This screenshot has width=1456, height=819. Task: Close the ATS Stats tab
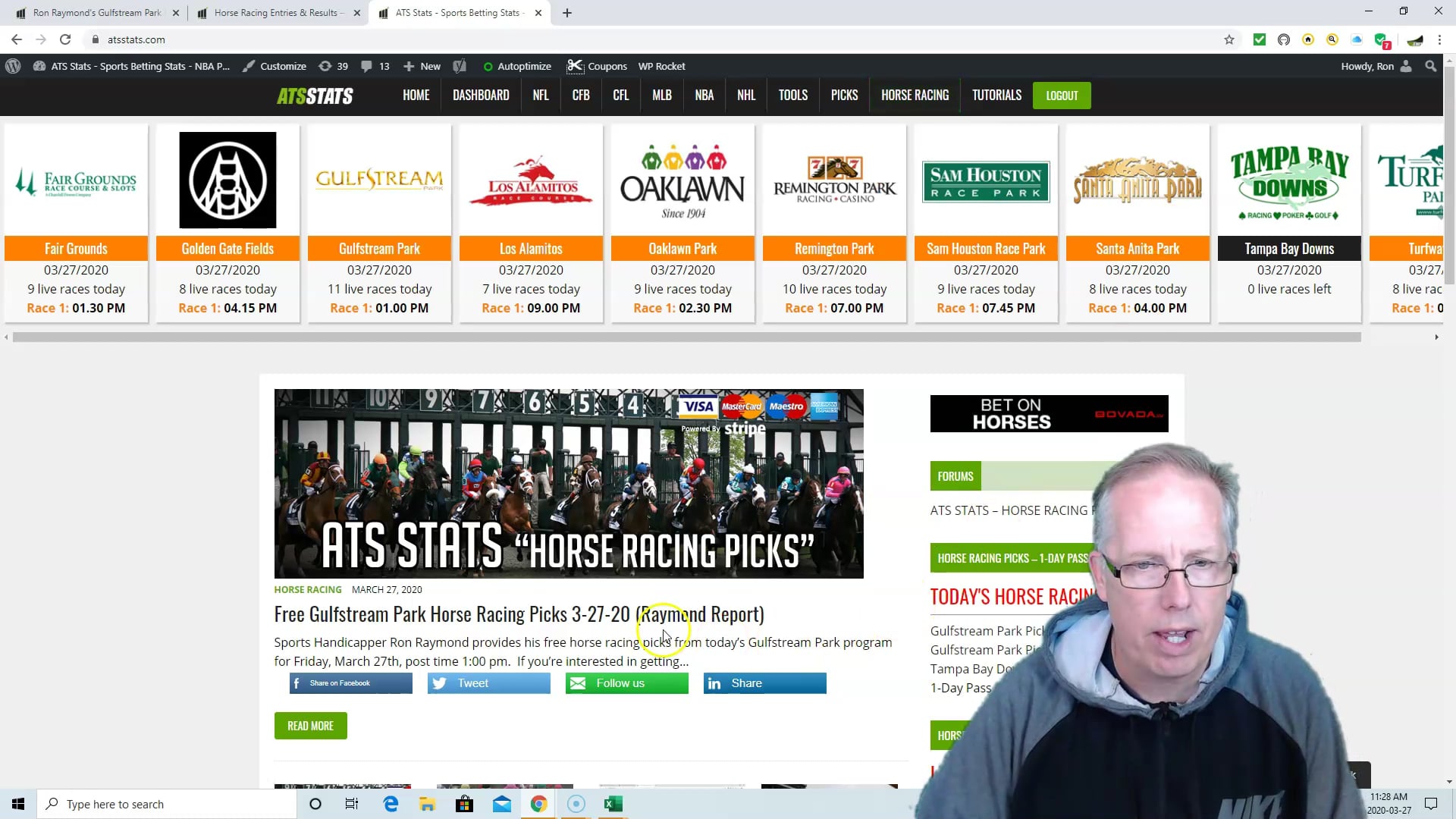coord(538,13)
